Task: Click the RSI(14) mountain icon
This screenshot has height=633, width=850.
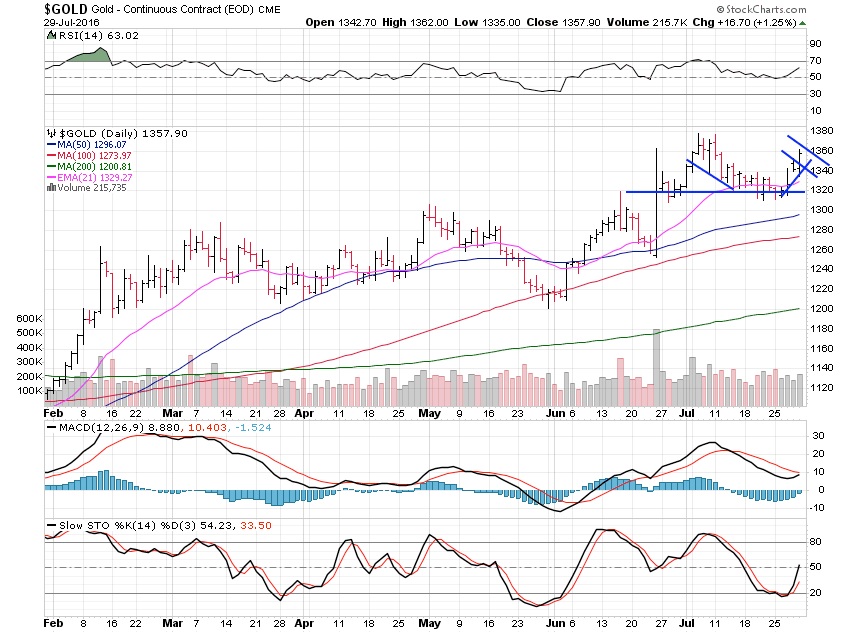Action: pyautogui.click(x=51, y=36)
